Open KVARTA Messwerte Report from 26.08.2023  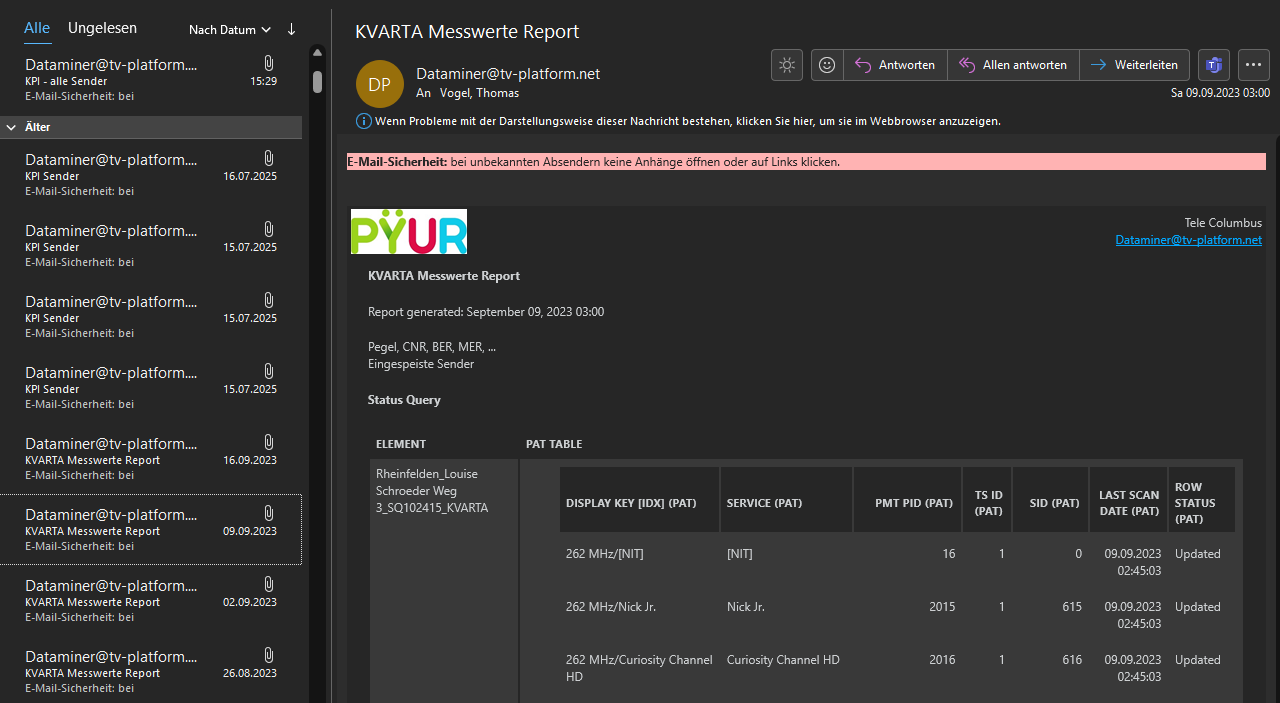coord(151,671)
